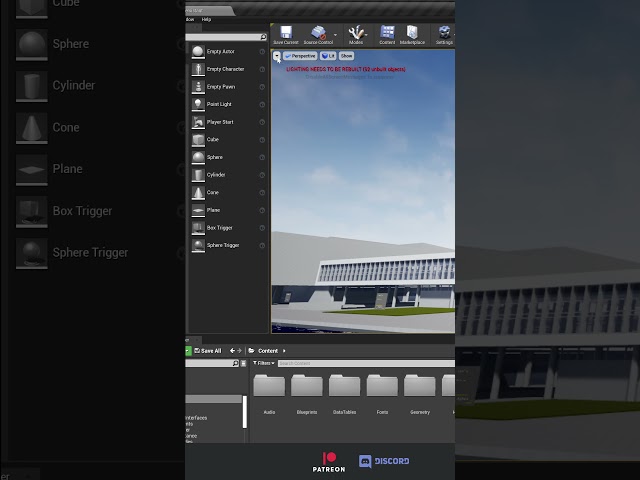
Task: Click the Content breadcrumb label
Action: (268, 351)
